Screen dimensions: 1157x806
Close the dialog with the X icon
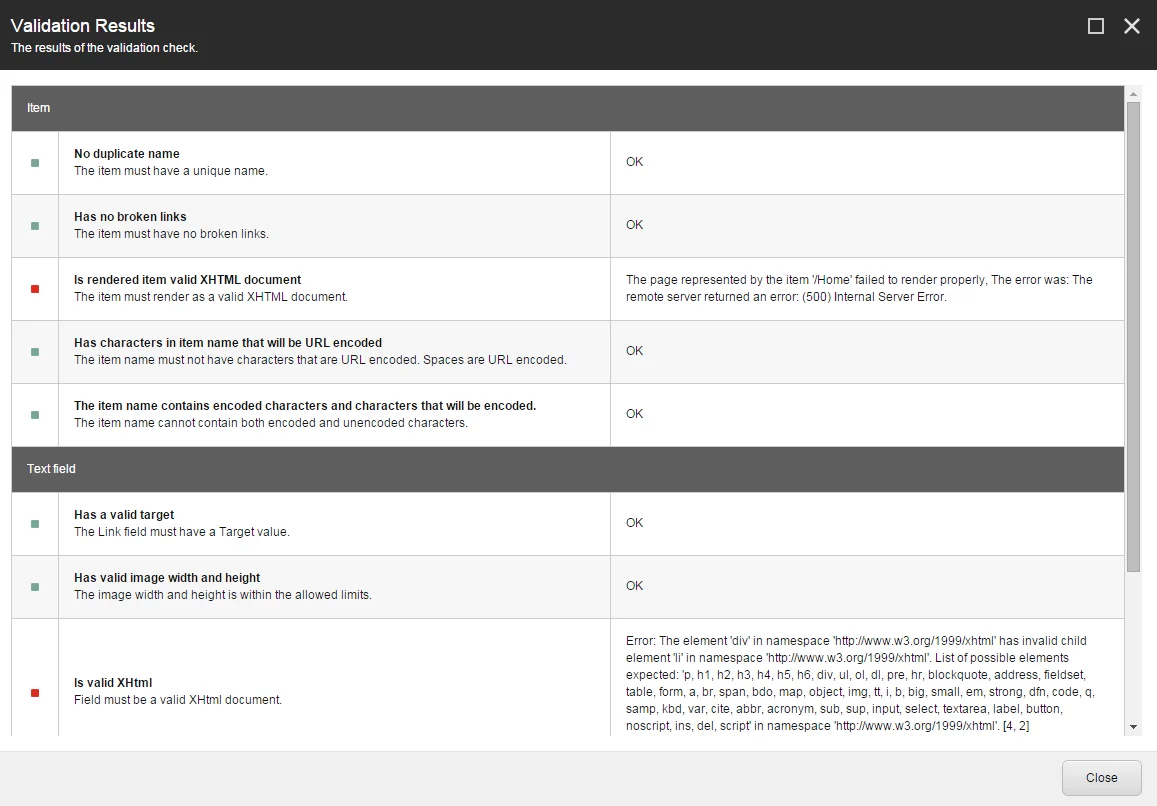(x=1131, y=27)
